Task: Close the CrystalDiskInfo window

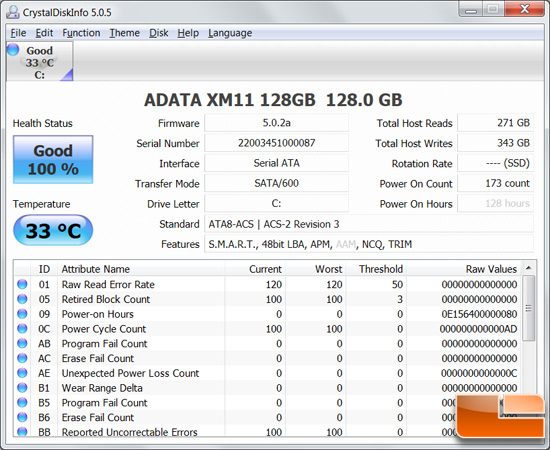Action: 525,9
